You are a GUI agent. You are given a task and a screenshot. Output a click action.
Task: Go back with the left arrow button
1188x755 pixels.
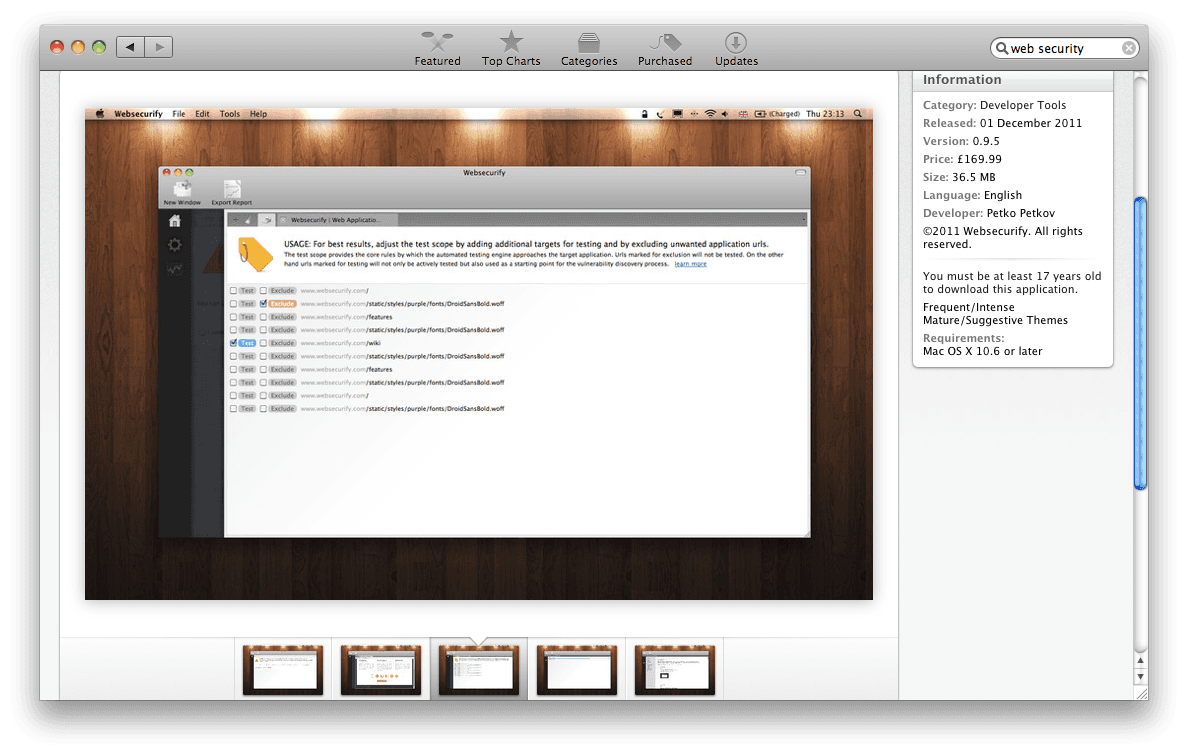[x=130, y=47]
